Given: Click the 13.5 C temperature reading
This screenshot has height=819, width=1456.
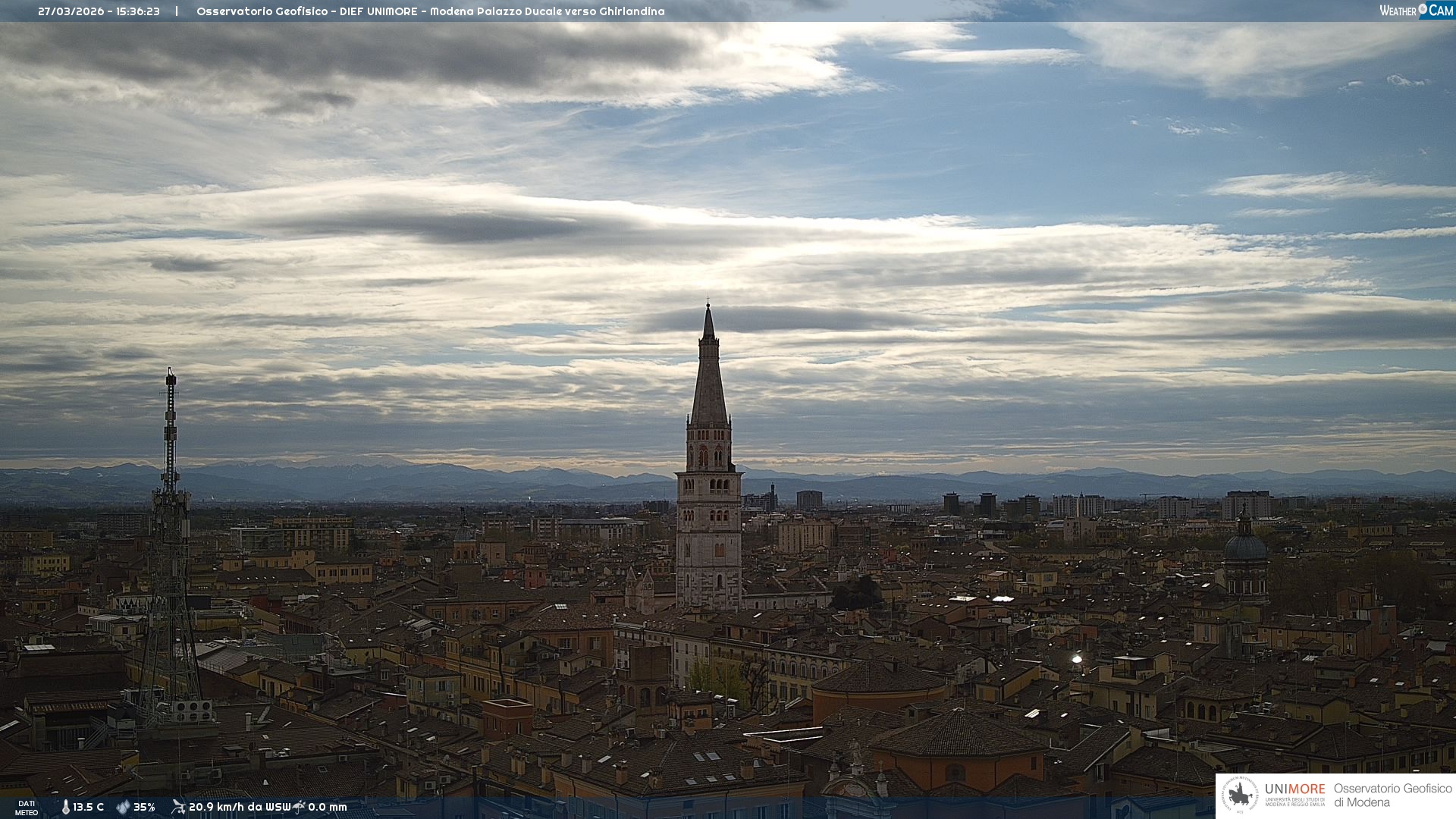Looking at the screenshot, I should (89, 807).
